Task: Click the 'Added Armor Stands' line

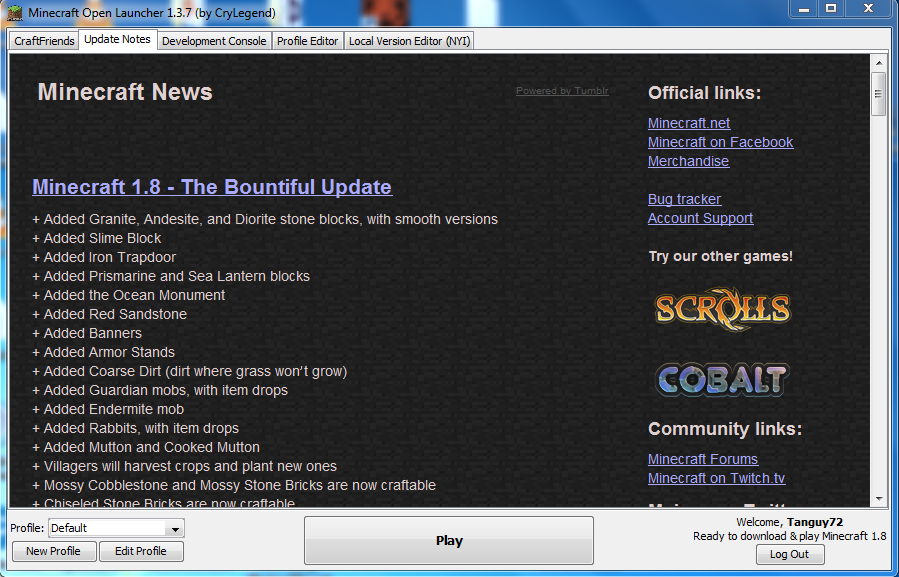Action: pyautogui.click(x=104, y=352)
